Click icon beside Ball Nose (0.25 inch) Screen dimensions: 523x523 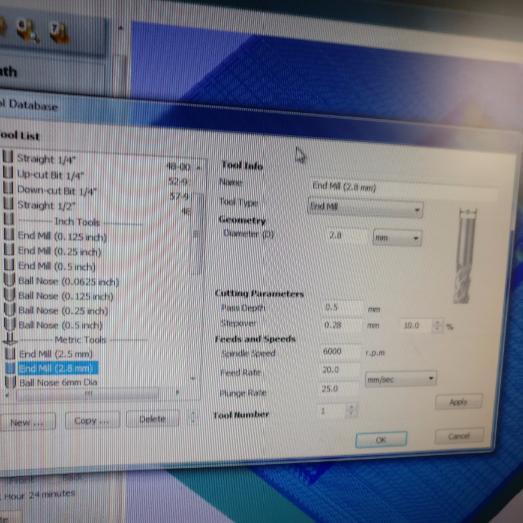[x=10, y=310]
